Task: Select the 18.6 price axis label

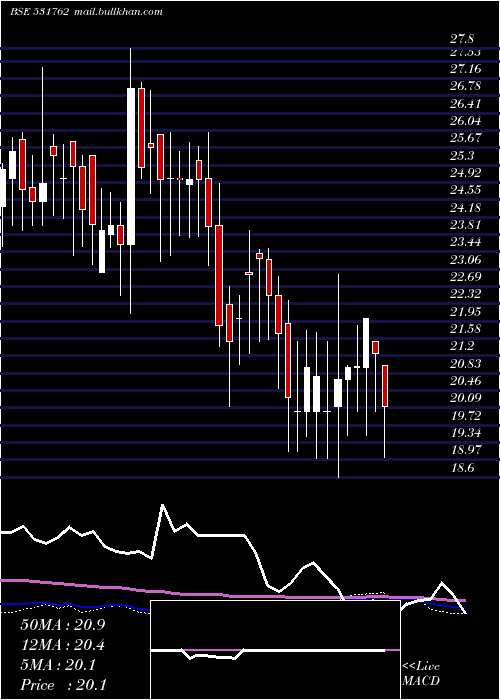Action: [x=462, y=468]
